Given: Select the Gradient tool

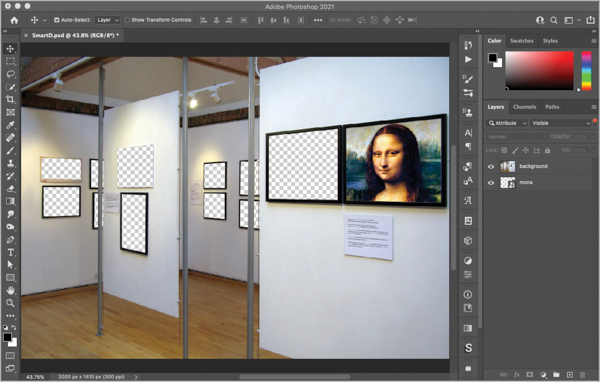Looking at the screenshot, I should [10, 201].
